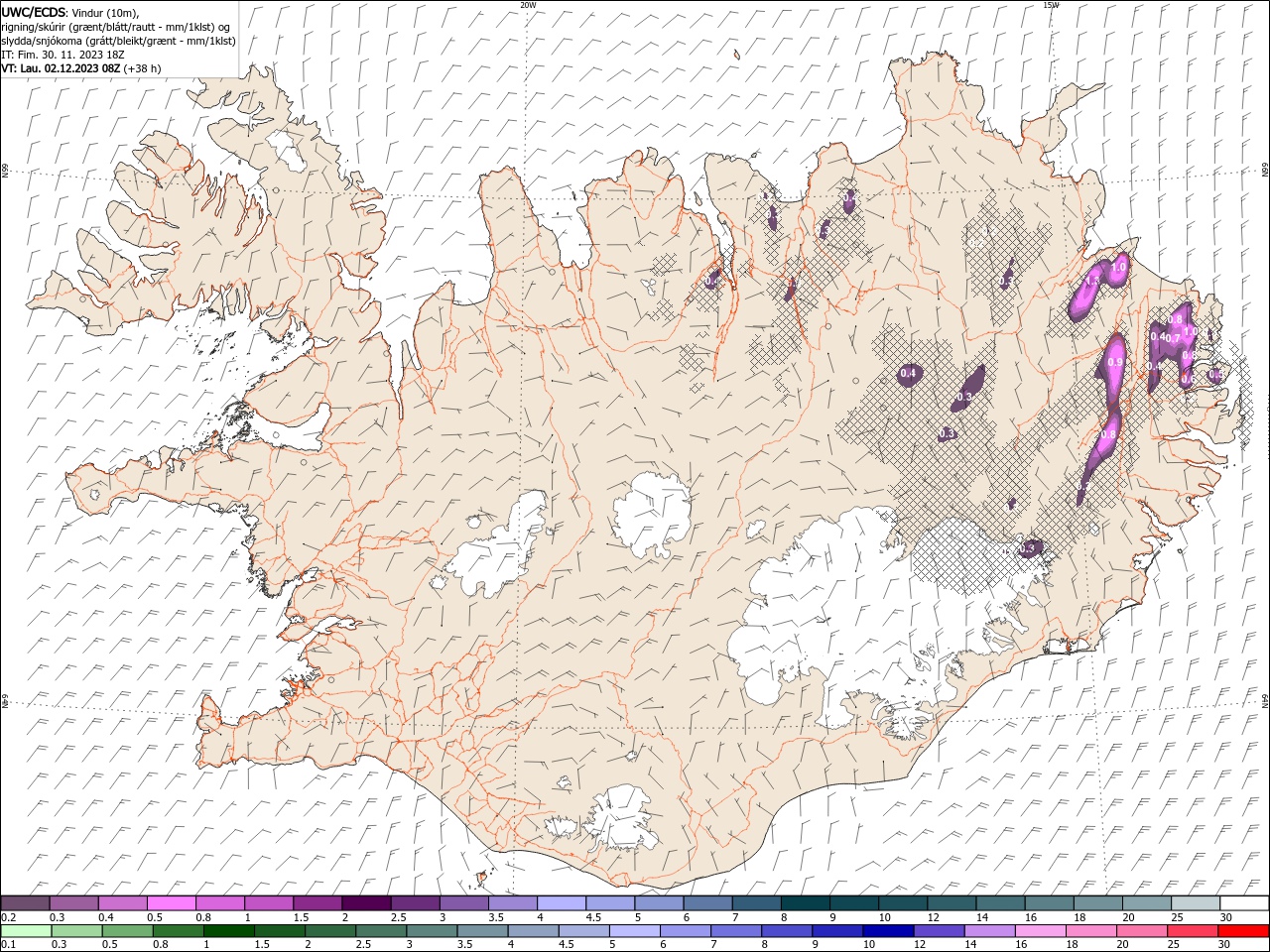Select pink lower swatch between 18 and 20
1270x952 pixels.
coord(1090,931)
